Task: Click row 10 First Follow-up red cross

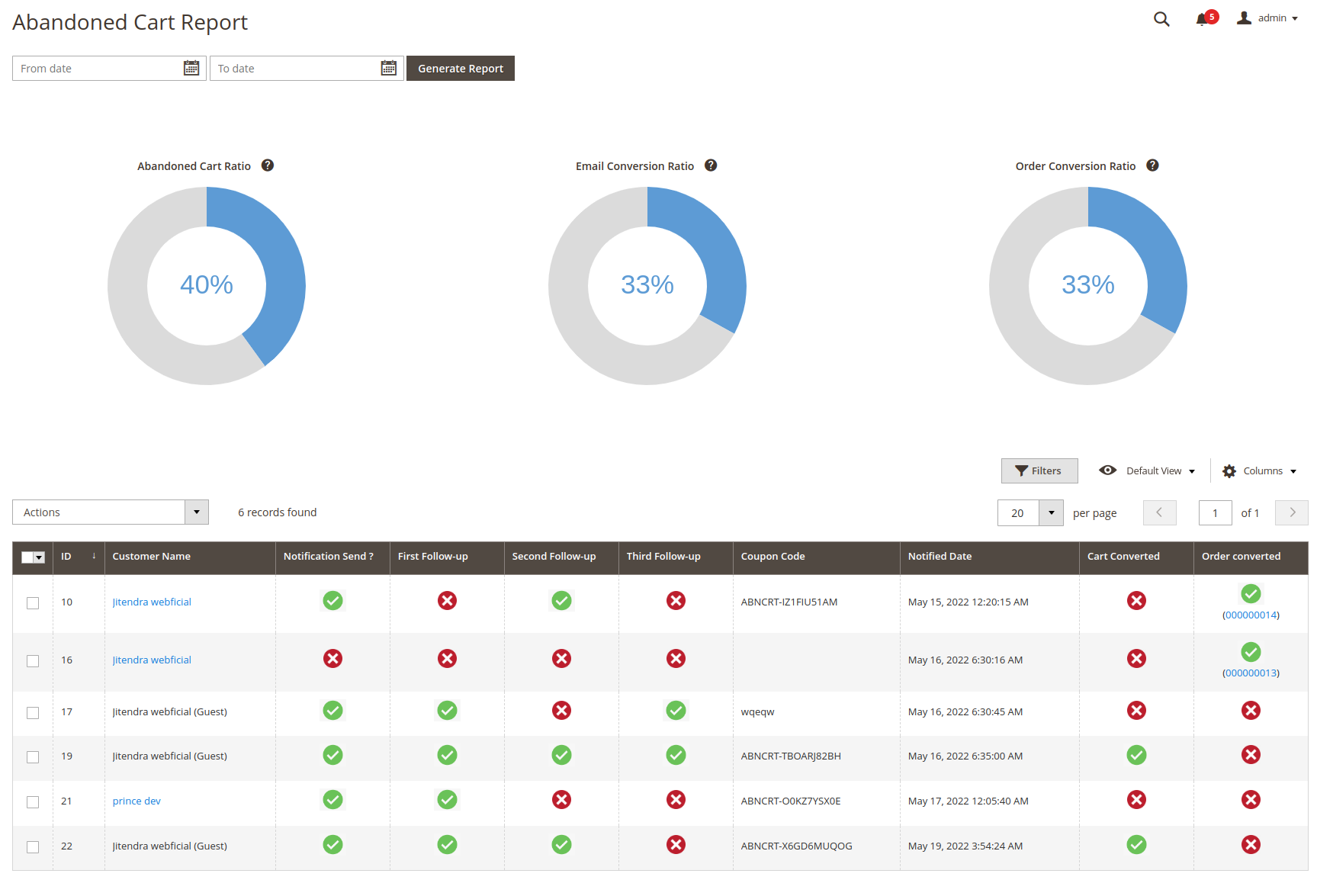Action: pyautogui.click(x=447, y=601)
